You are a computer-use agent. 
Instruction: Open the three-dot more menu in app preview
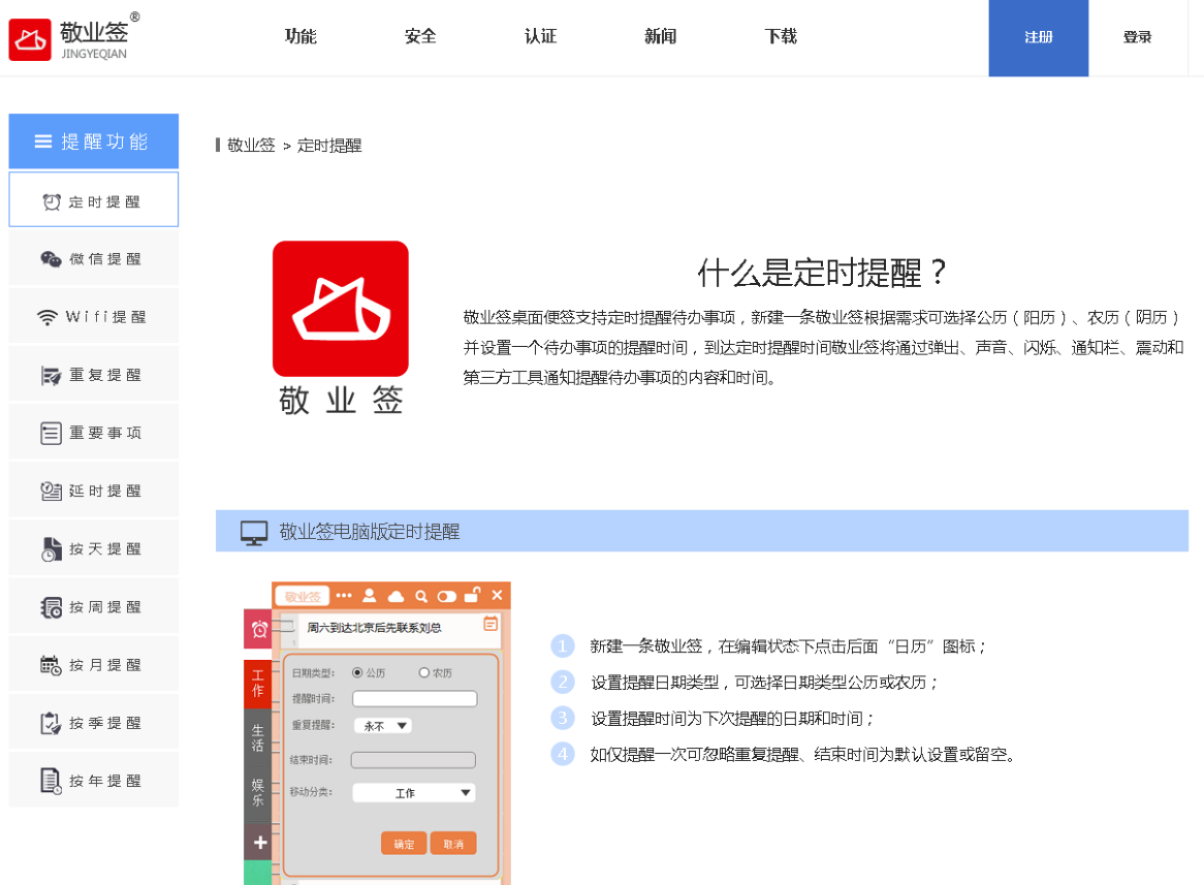coord(344,596)
